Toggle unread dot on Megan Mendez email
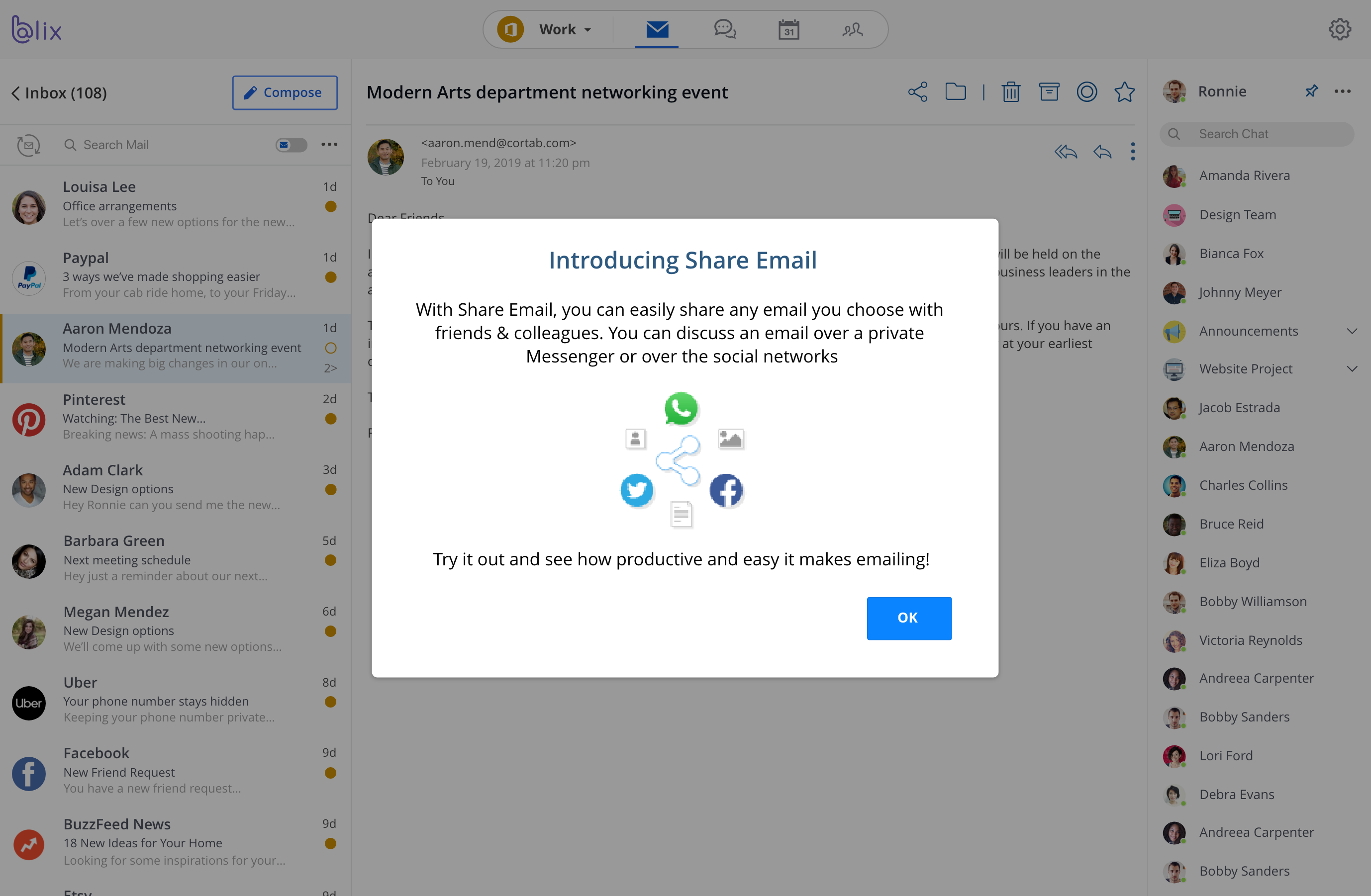Viewport: 1371px width, 896px height. tap(331, 631)
